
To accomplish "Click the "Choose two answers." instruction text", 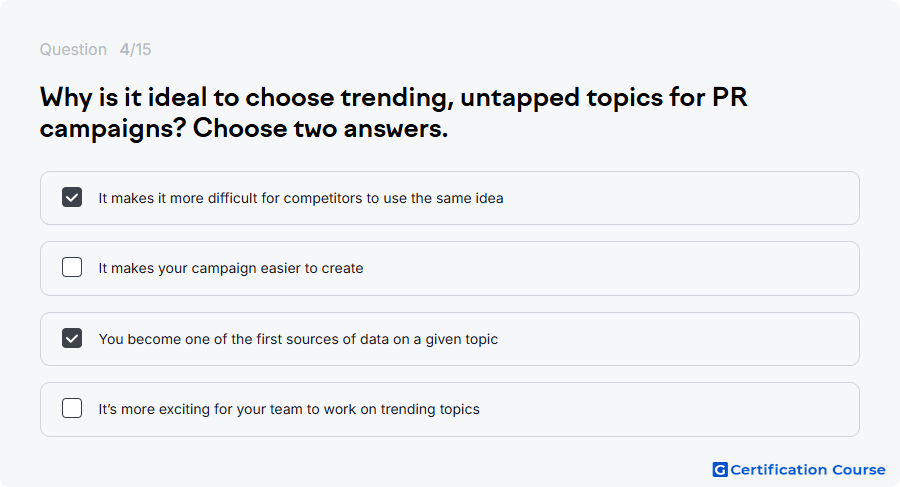I will (320, 128).
